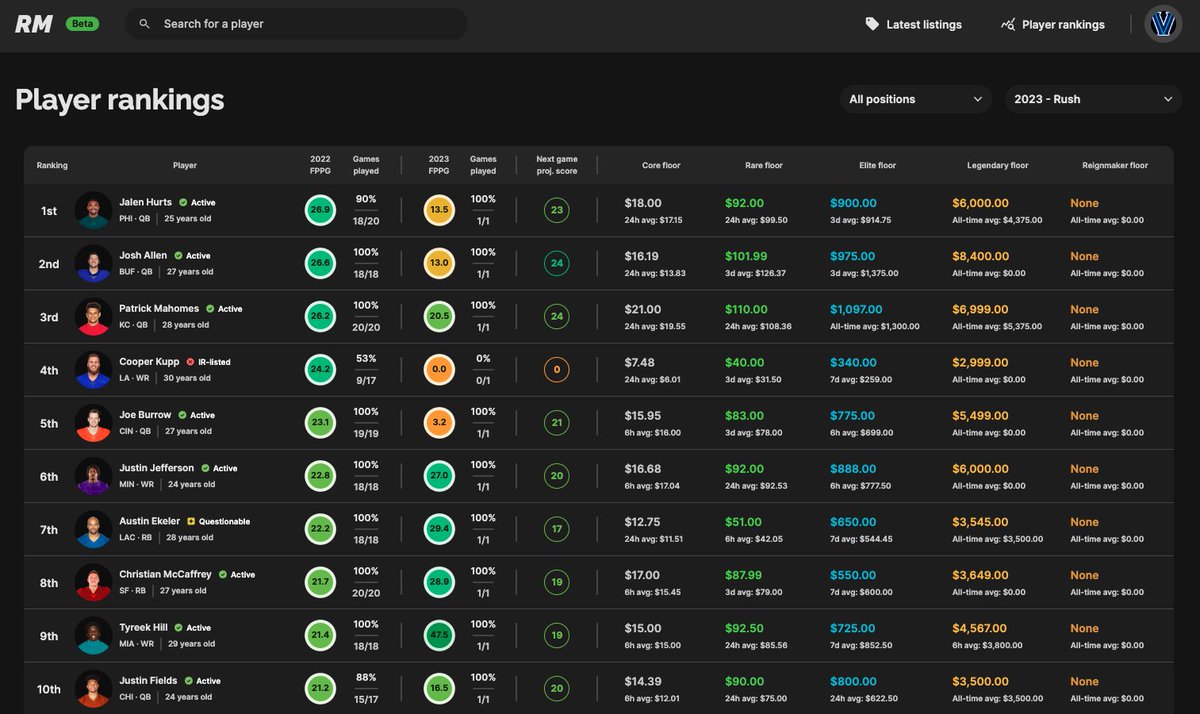Select the Player rankings navigation item
Screen dimensions: 1200x714
click(x=1062, y=23)
